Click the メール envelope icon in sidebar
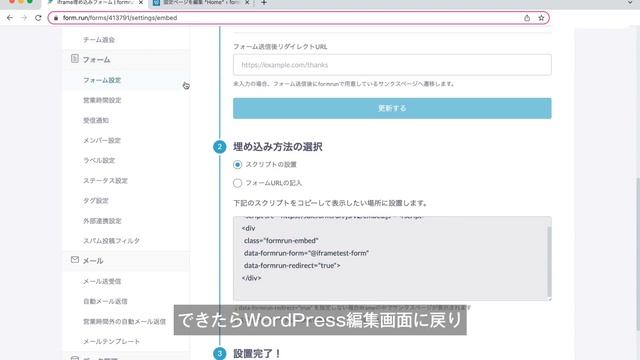 pyautogui.click(x=74, y=260)
